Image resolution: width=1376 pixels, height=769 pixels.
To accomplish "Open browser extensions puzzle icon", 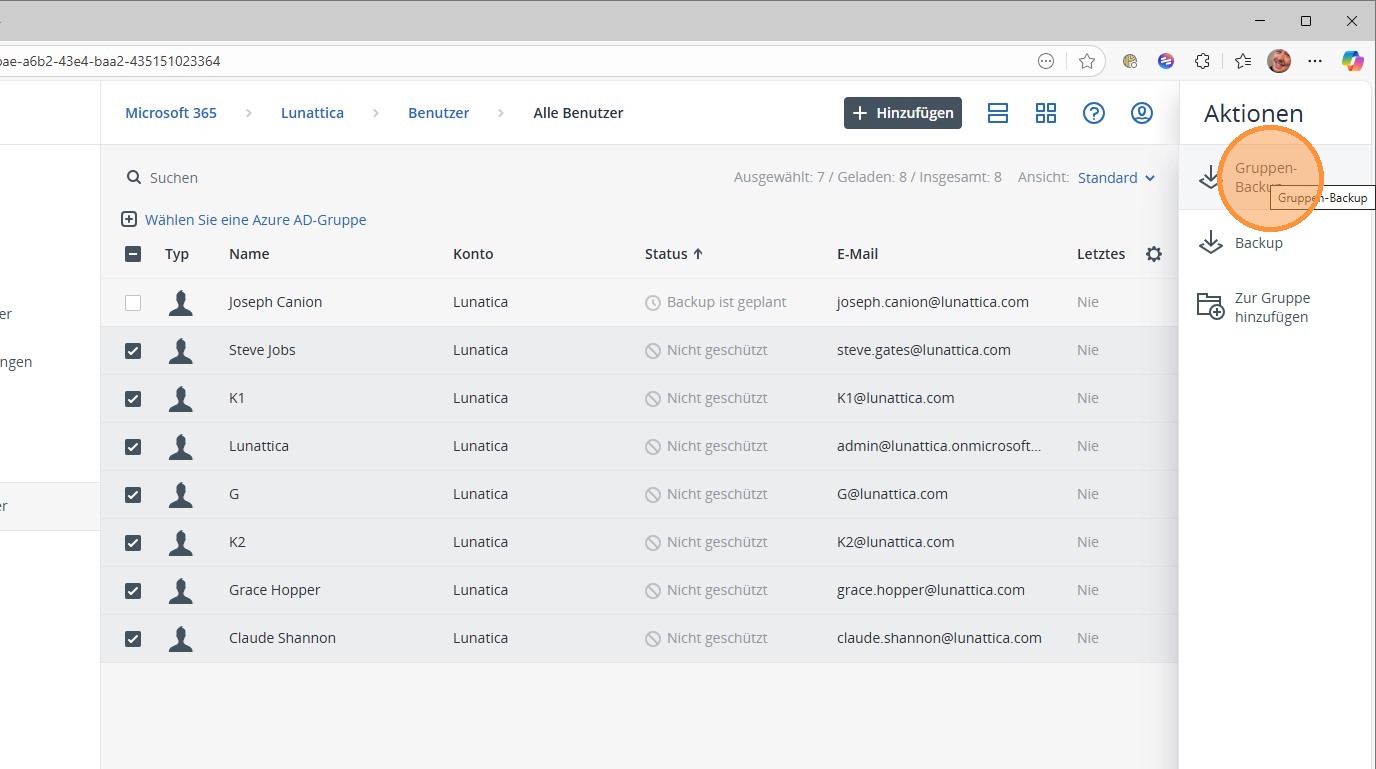I will pyautogui.click(x=1203, y=61).
